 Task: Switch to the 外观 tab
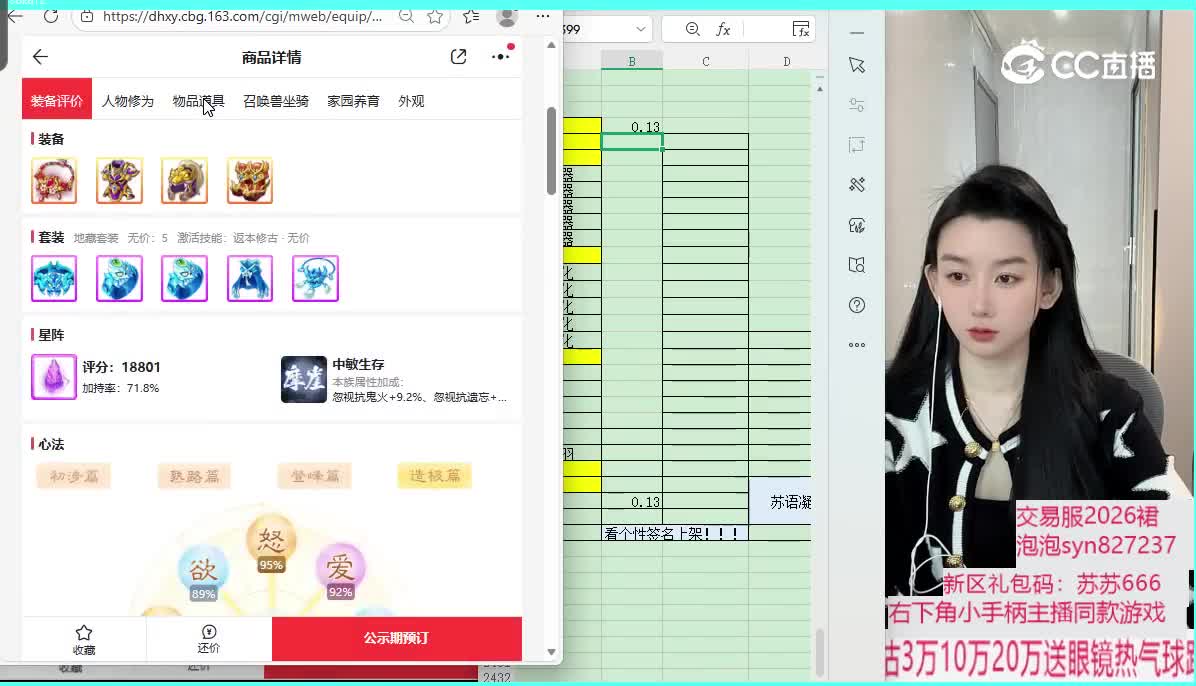(x=411, y=101)
